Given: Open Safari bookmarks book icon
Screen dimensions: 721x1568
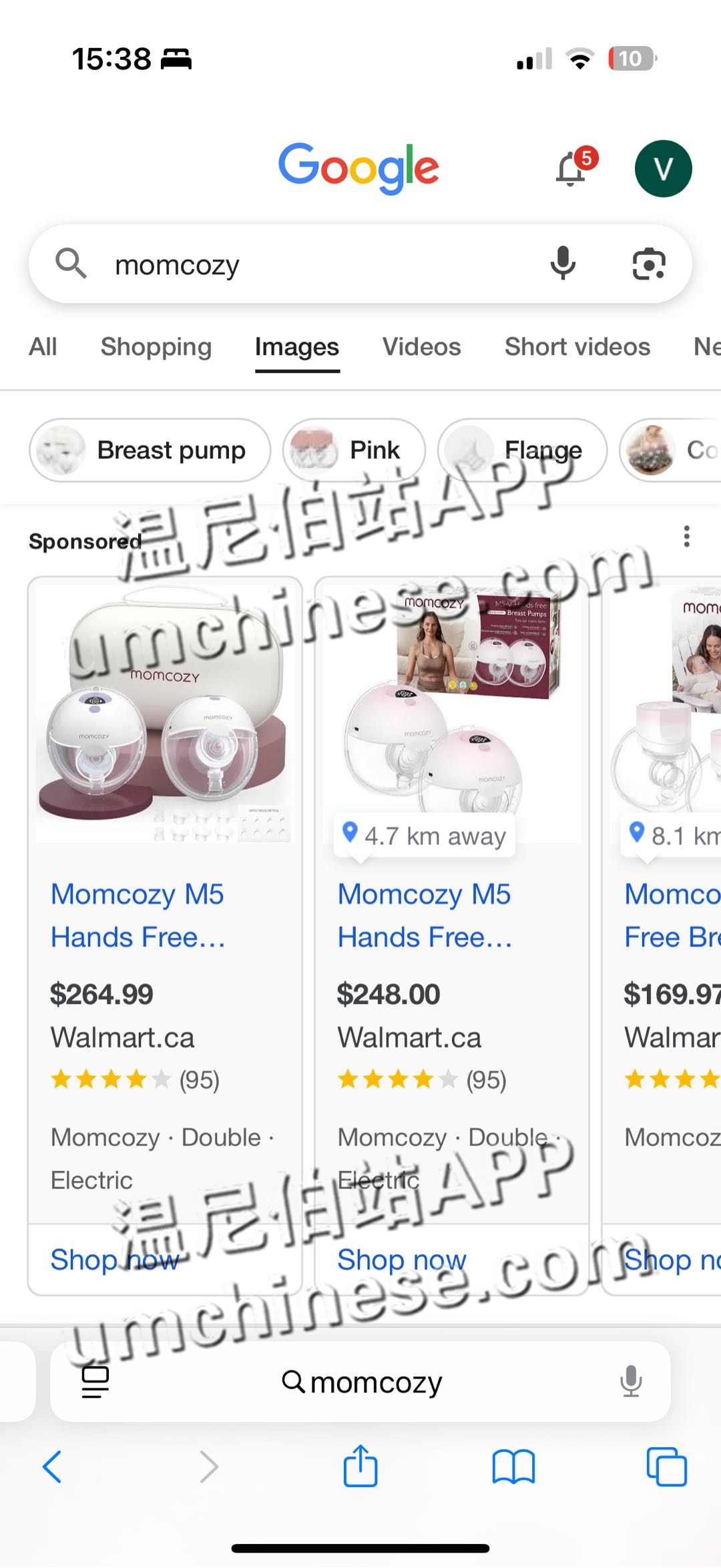Looking at the screenshot, I should (513, 1467).
